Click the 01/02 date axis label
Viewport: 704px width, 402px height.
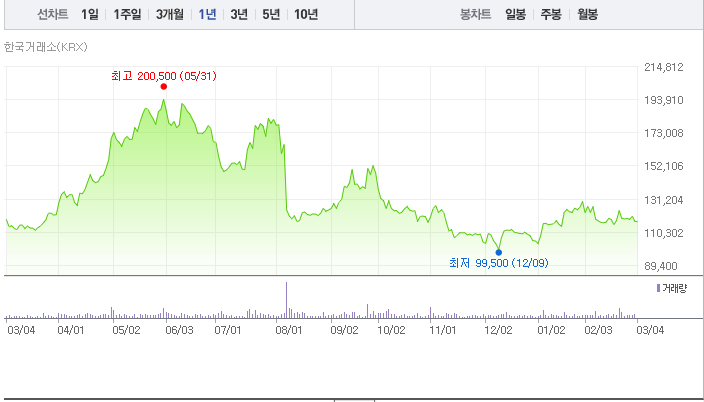click(551, 330)
